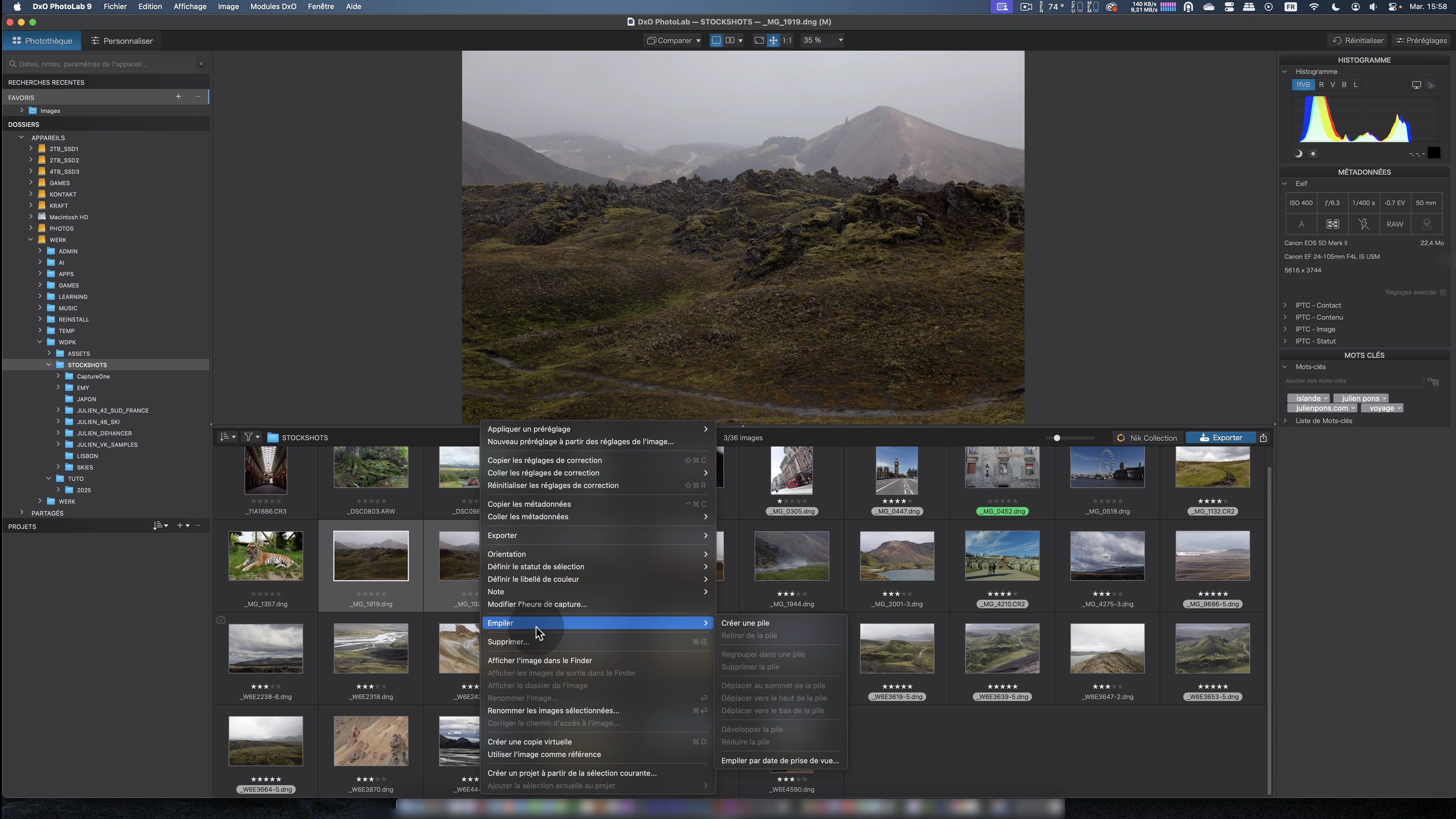Add a favorite with the plus icon
The image size is (1456, 819).
point(179,97)
